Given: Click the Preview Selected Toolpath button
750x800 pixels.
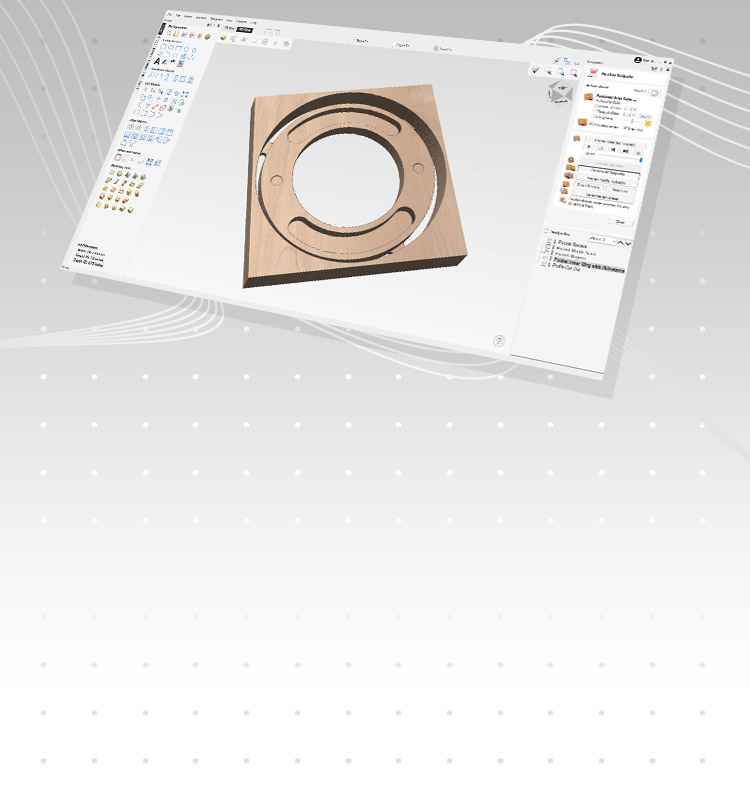Looking at the screenshot, I should [615, 144].
